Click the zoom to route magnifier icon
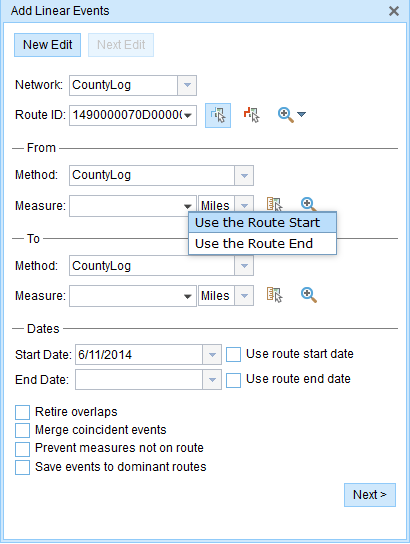The image size is (410, 544). click(285, 115)
